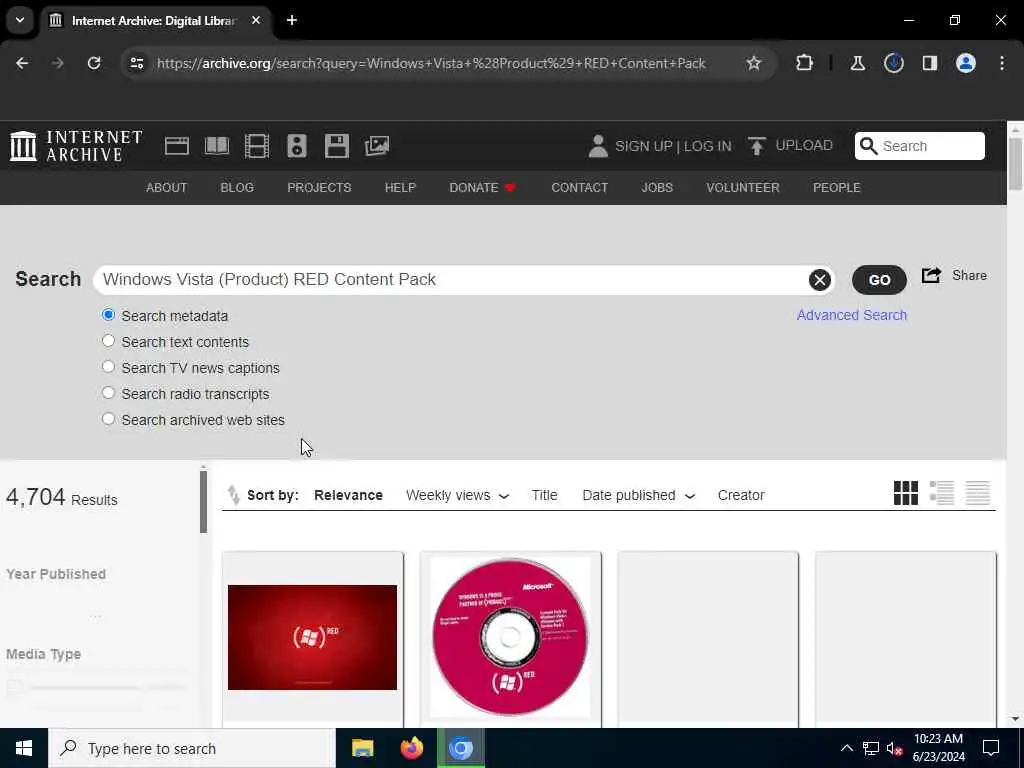
Task: Open the Wayback Machine web icon
Action: [176, 146]
